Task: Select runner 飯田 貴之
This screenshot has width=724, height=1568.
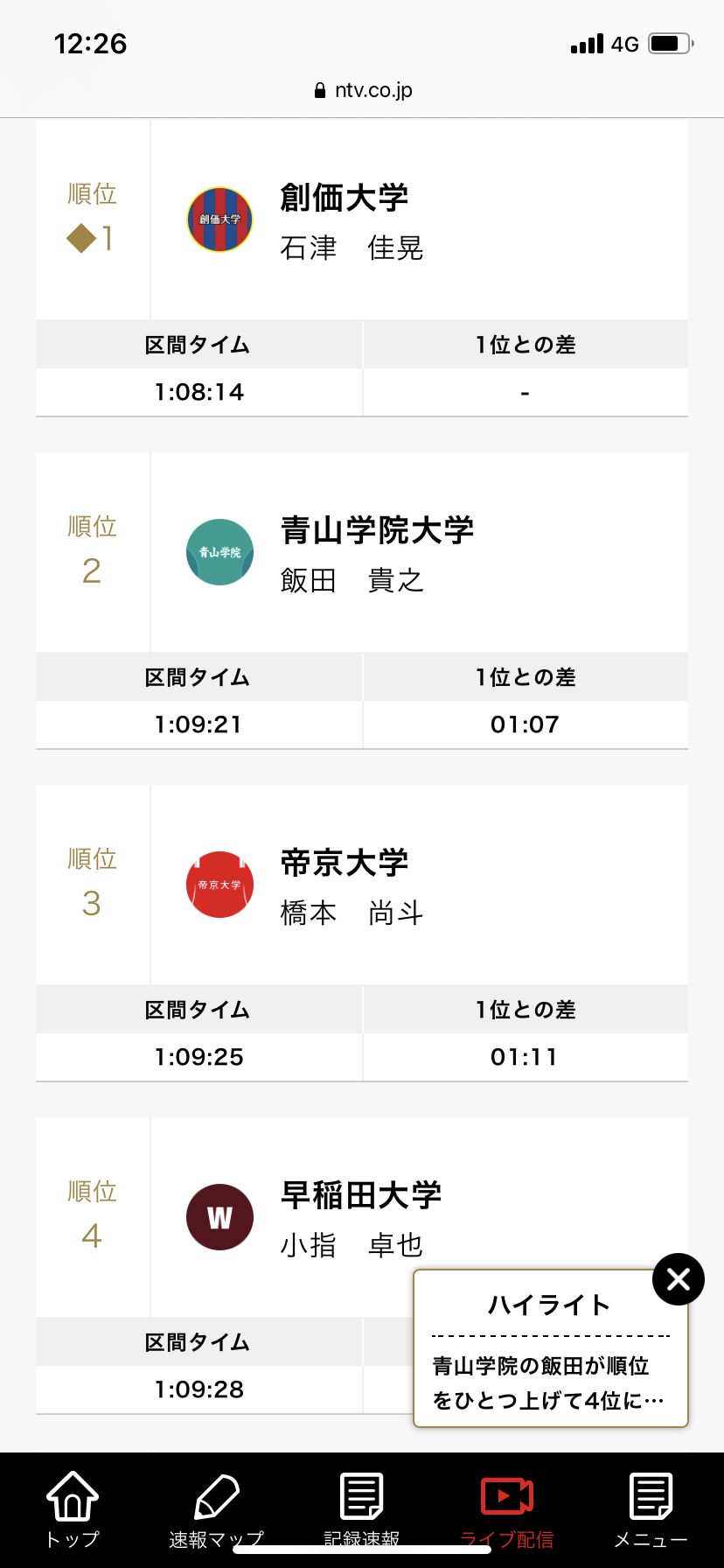Action: pyautogui.click(x=352, y=580)
